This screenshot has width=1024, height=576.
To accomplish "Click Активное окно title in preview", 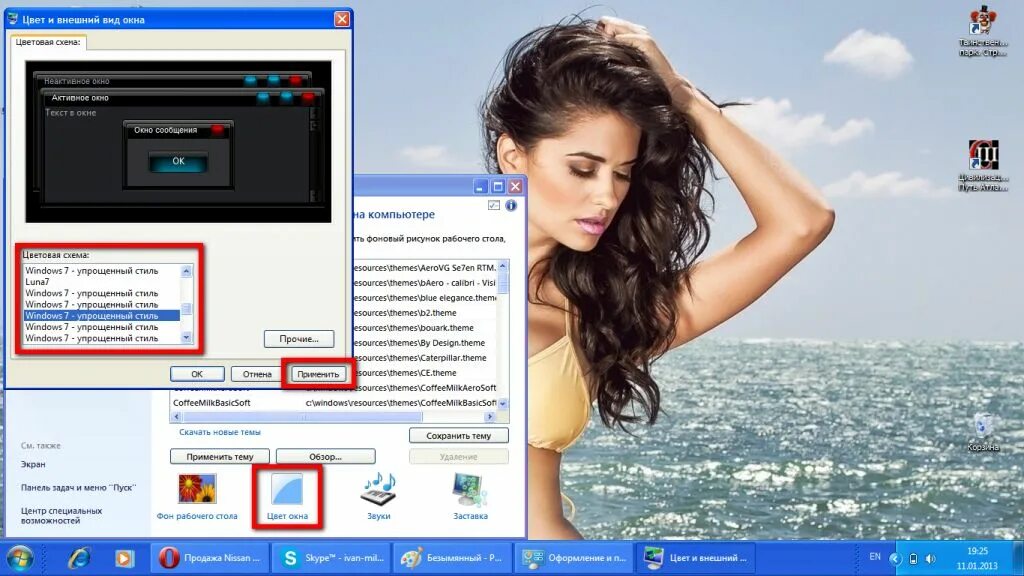I will pos(80,98).
